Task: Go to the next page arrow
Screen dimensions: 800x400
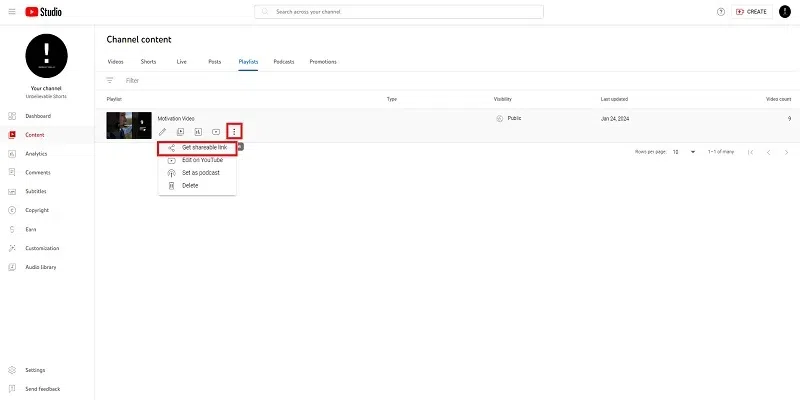Action: click(x=786, y=152)
